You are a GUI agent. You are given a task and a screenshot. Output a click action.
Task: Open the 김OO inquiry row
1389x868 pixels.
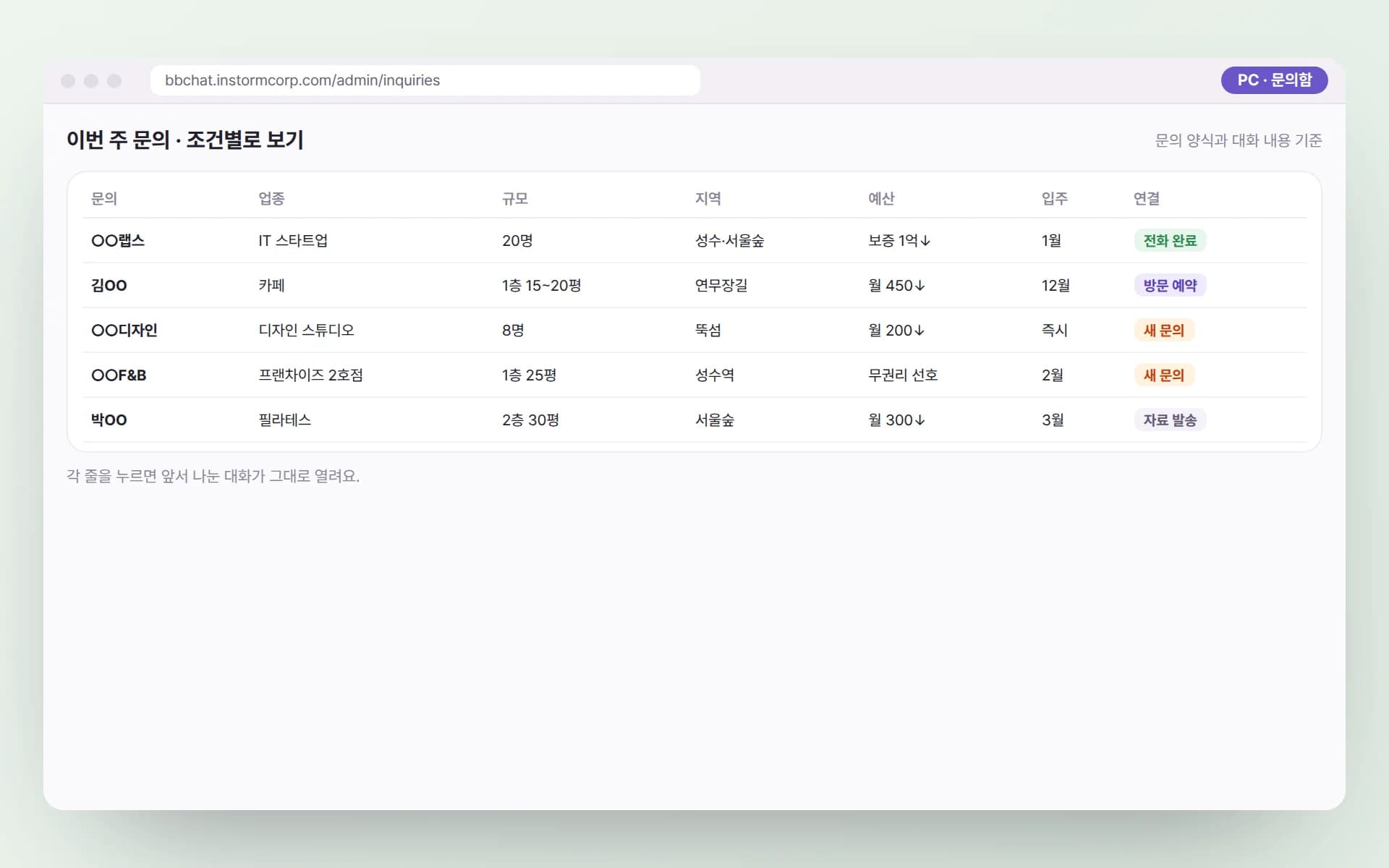coord(694,285)
